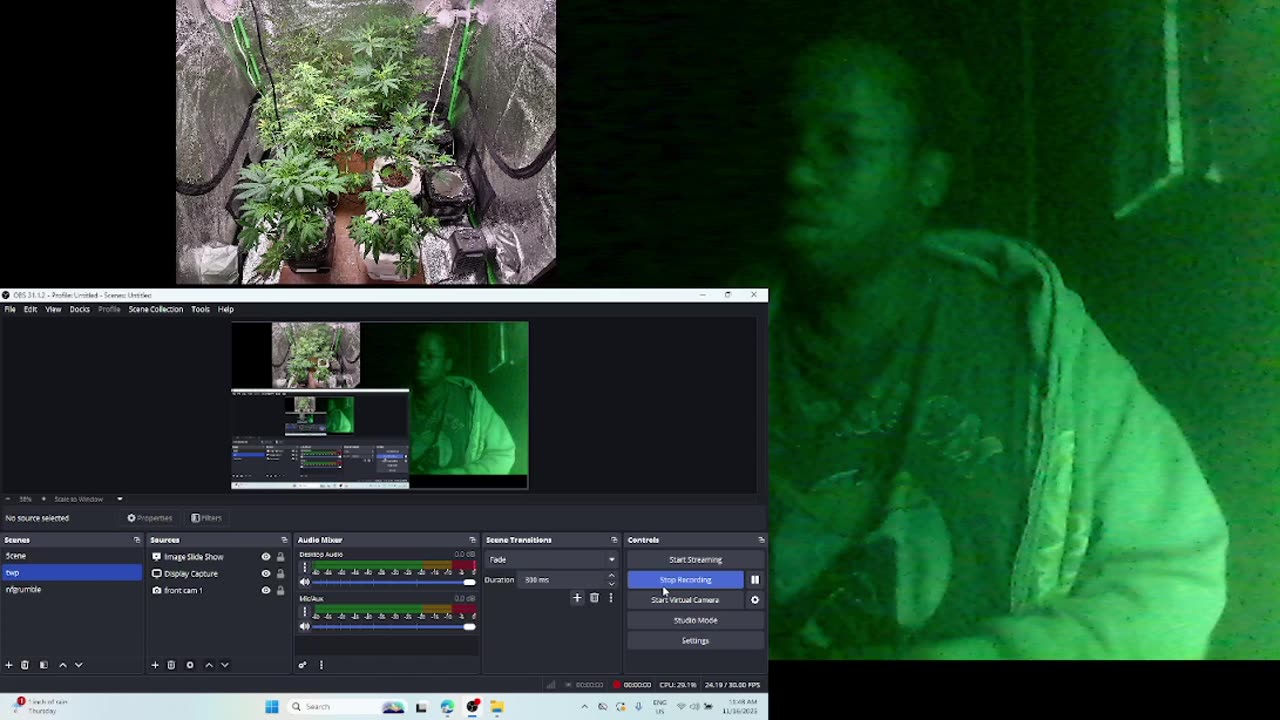Pop out the Scenes dock

pos(137,540)
